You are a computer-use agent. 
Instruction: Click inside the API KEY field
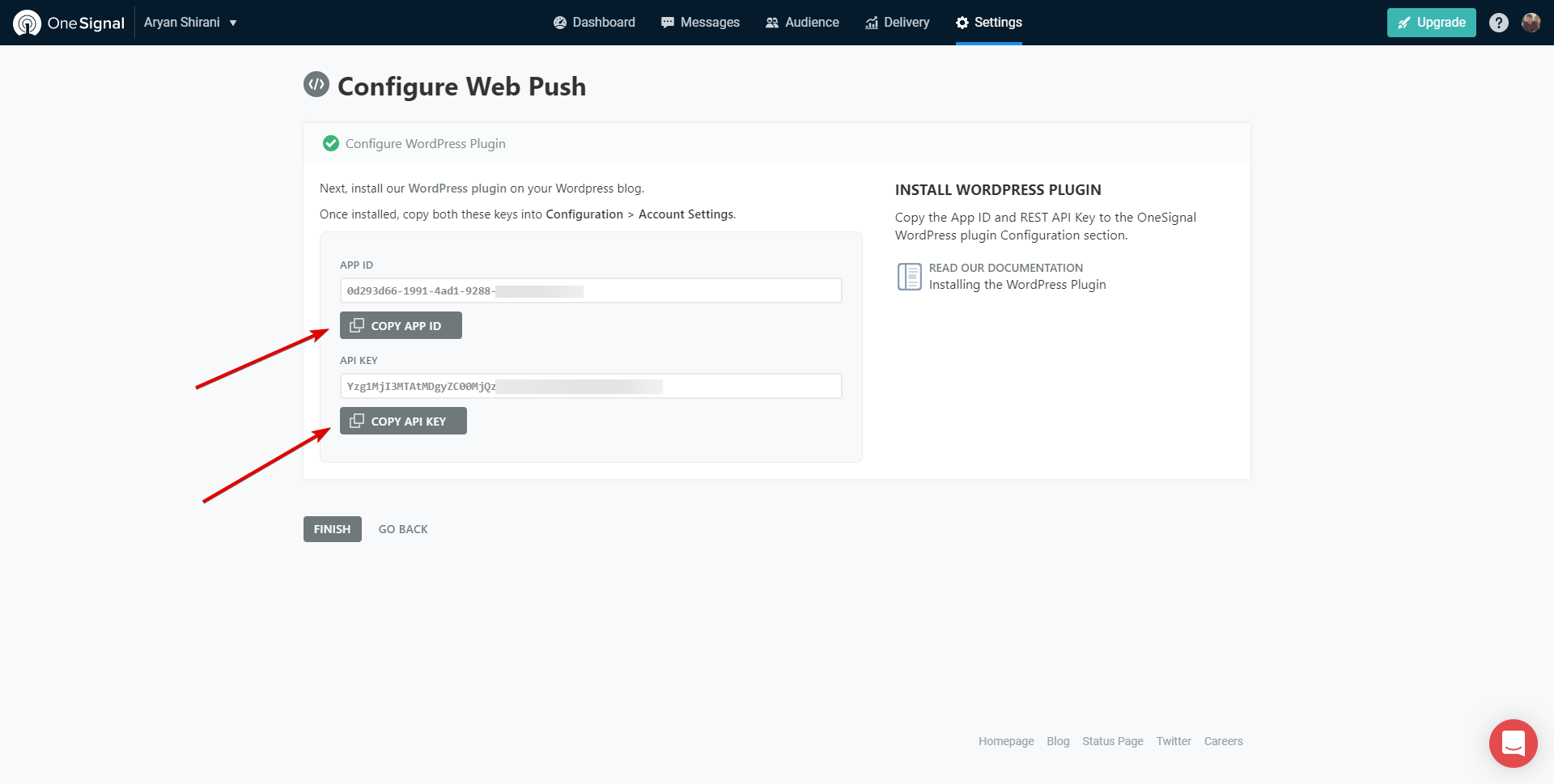click(x=591, y=386)
